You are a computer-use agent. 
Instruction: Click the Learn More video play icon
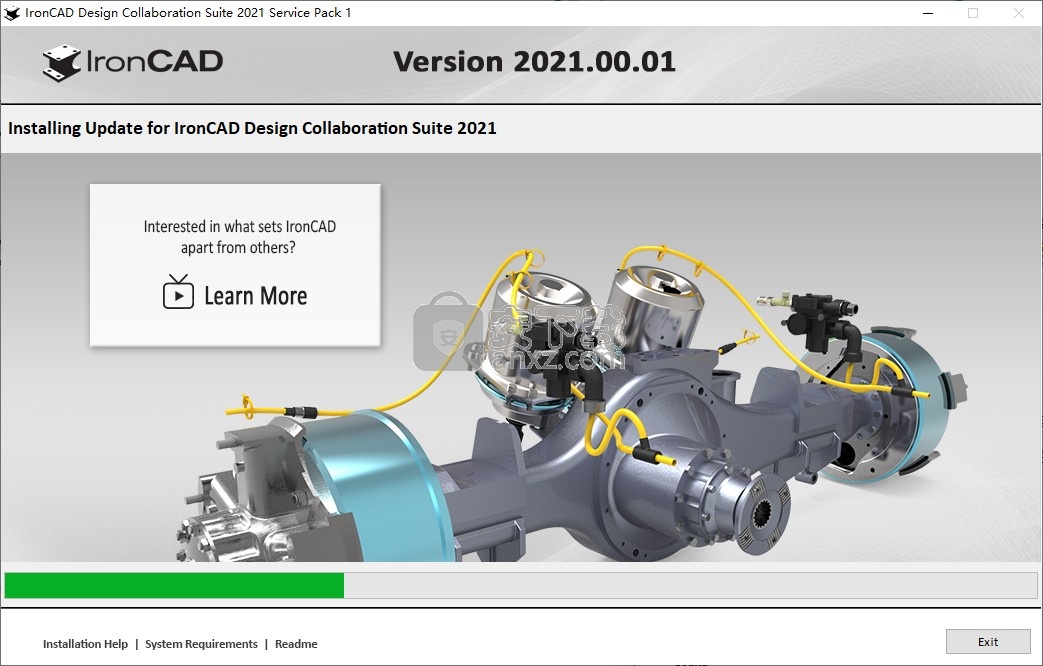[x=178, y=292]
